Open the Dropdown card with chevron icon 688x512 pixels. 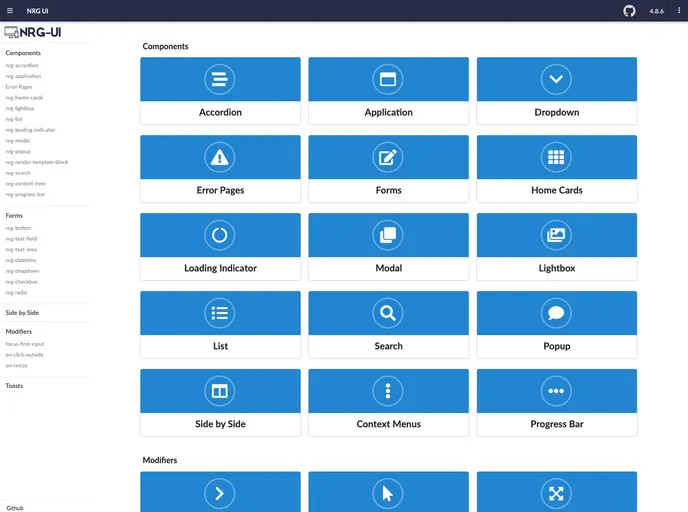click(557, 91)
